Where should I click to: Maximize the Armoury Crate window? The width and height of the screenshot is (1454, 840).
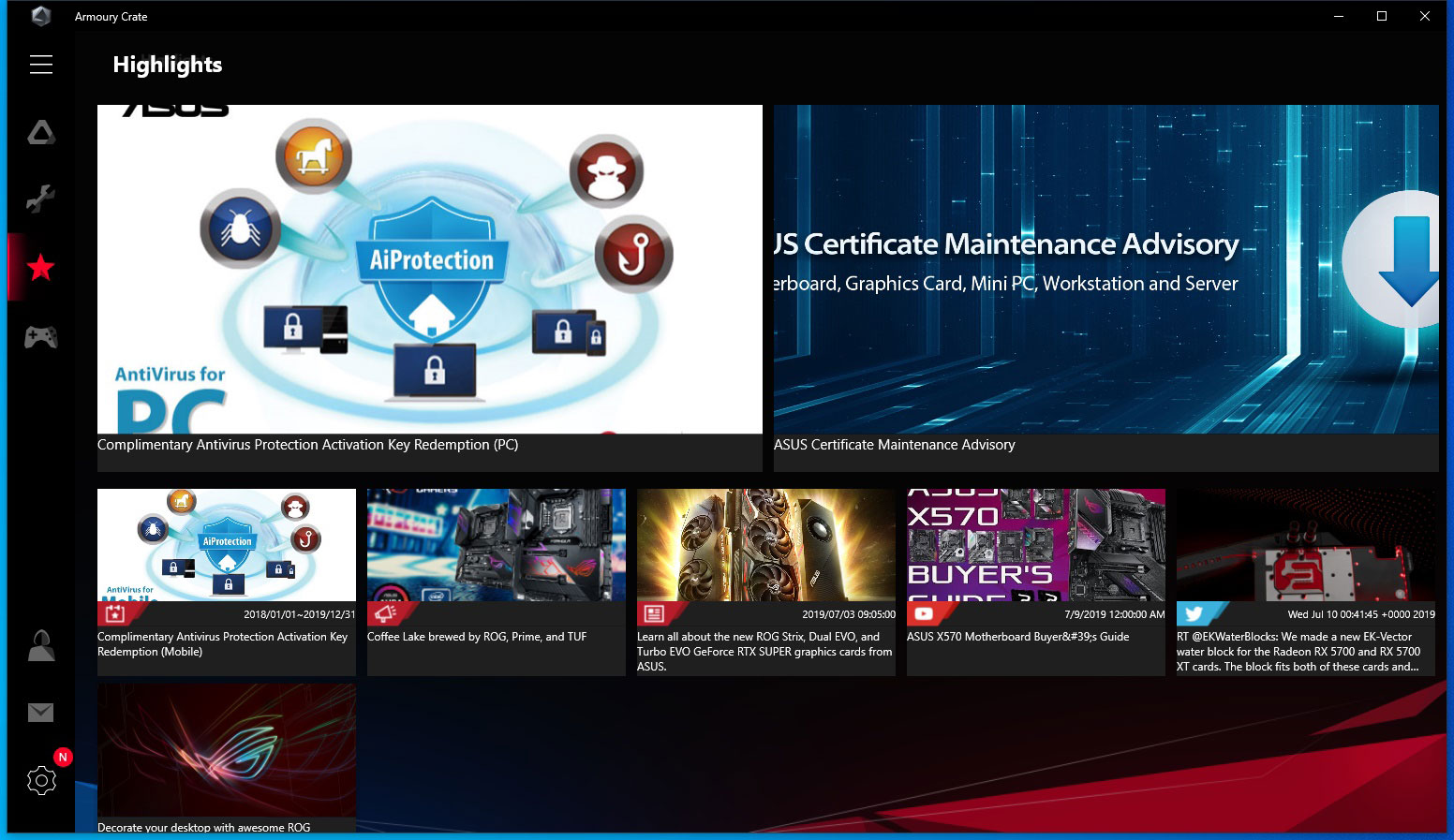1382,16
